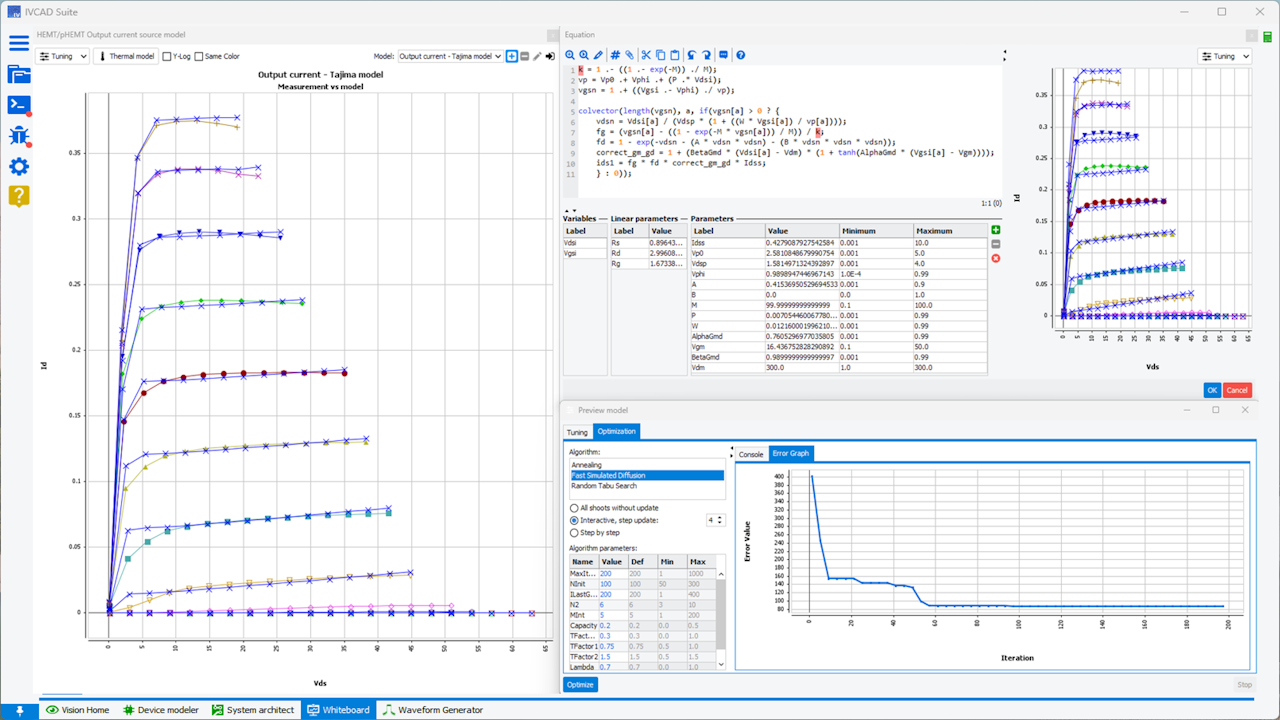1280x720 pixels.
Task: Go to the Device modeler tab
Action: tap(162, 710)
